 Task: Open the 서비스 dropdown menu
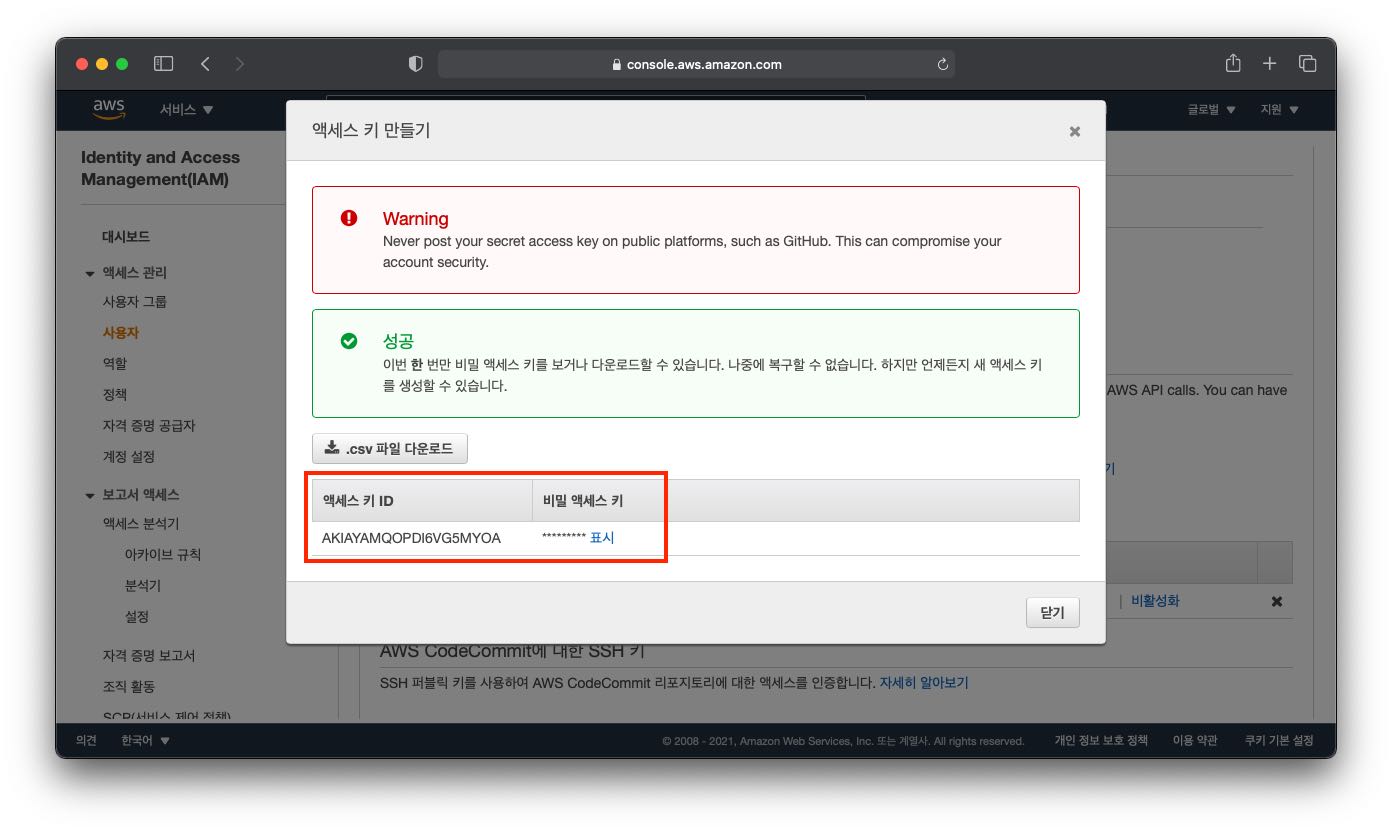point(186,109)
